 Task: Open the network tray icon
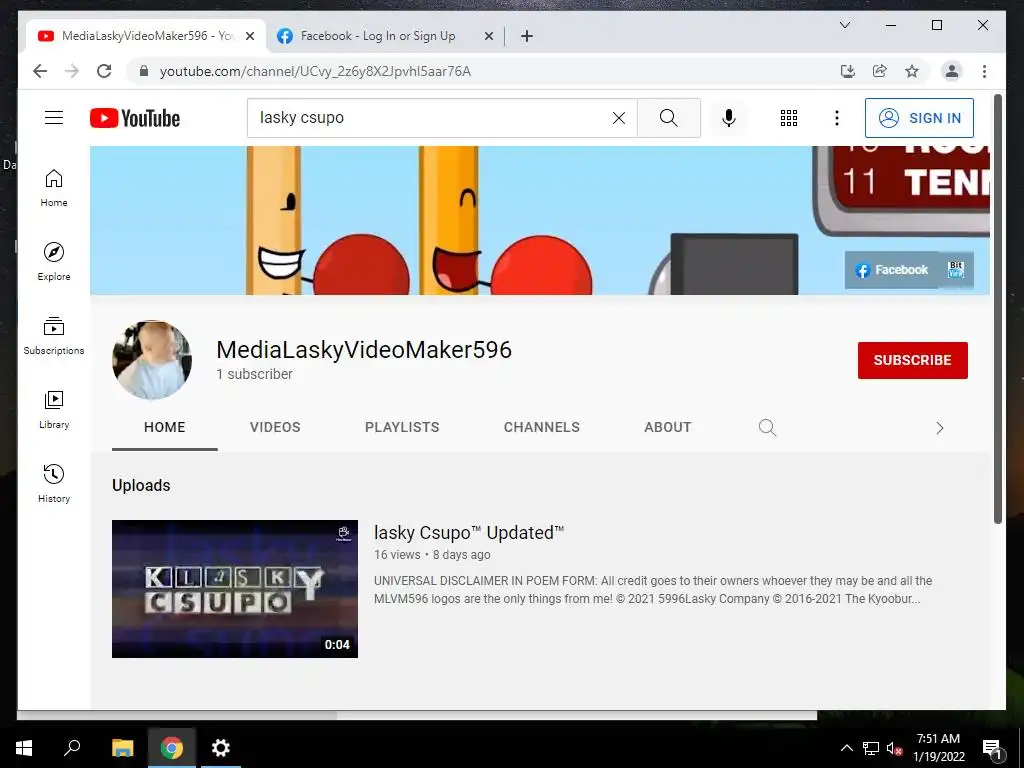pyautogui.click(x=871, y=748)
